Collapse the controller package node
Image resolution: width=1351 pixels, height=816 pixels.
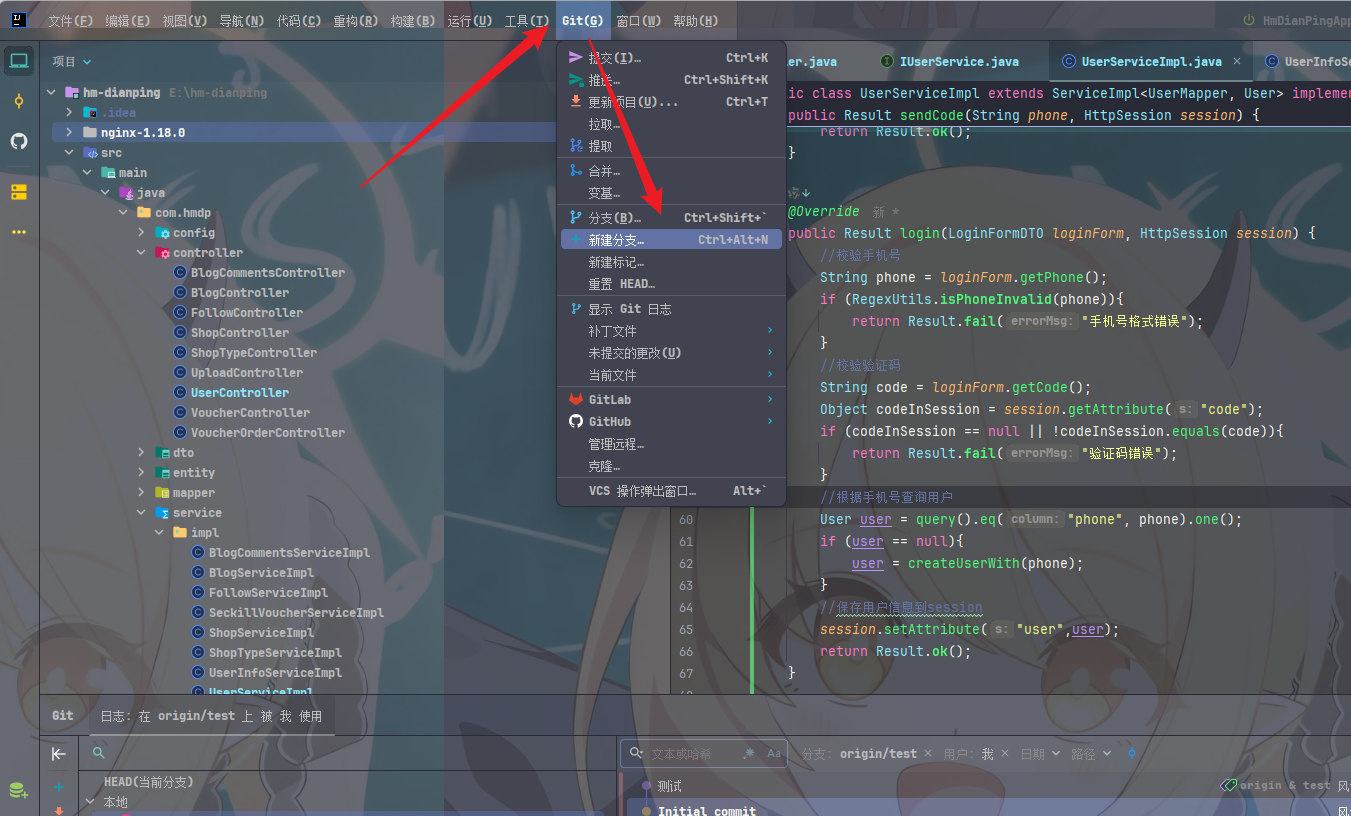pyautogui.click(x=141, y=253)
